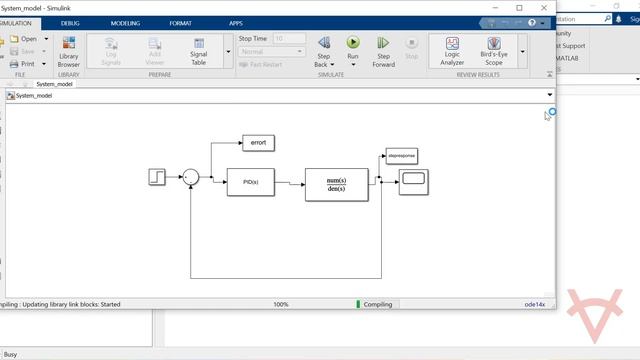Screen dimensions: 640x360
Task: Select the PID(s) controller block
Action: (251, 182)
